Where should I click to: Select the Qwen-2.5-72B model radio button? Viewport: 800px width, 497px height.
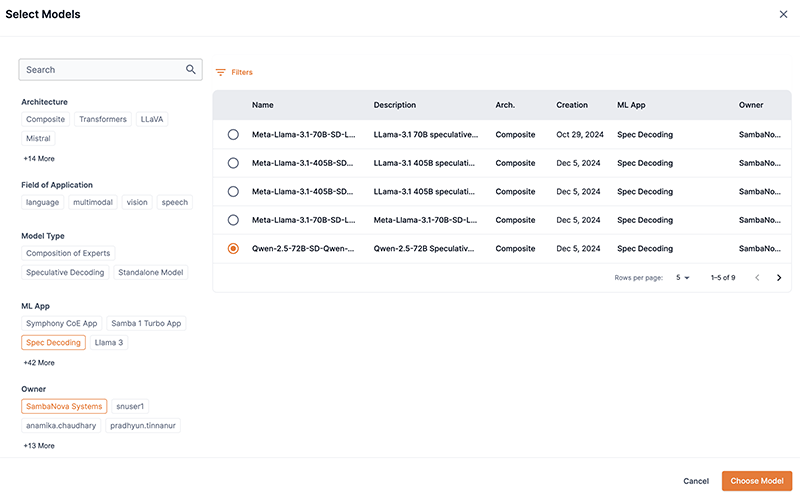233,248
